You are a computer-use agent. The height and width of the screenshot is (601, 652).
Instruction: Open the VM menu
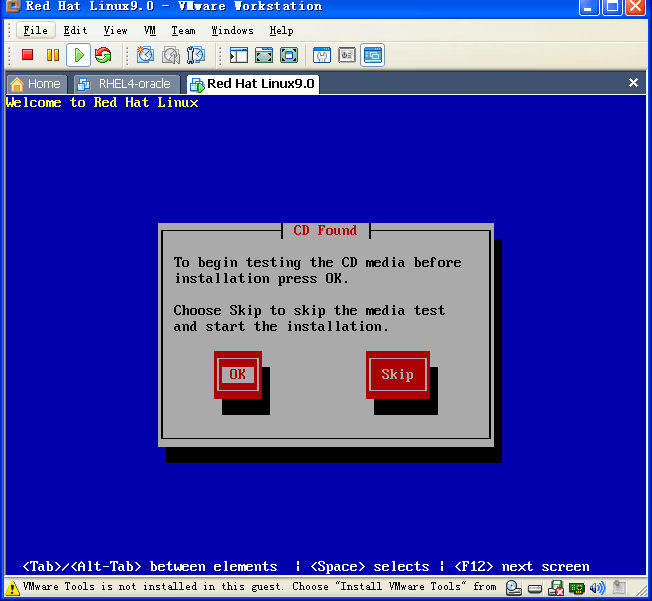tap(150, 30)
